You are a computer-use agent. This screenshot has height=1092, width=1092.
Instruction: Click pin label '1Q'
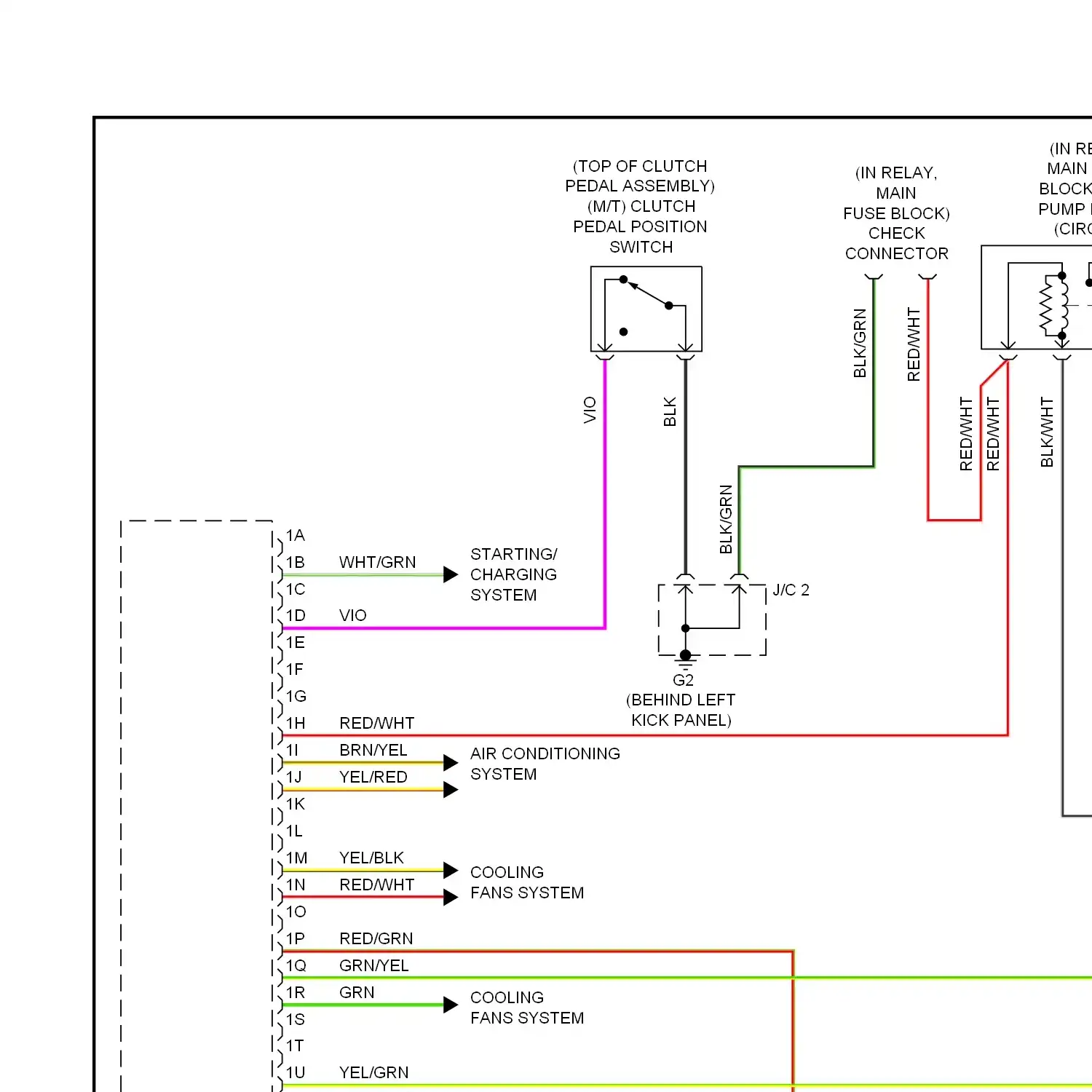click(296, 965)
